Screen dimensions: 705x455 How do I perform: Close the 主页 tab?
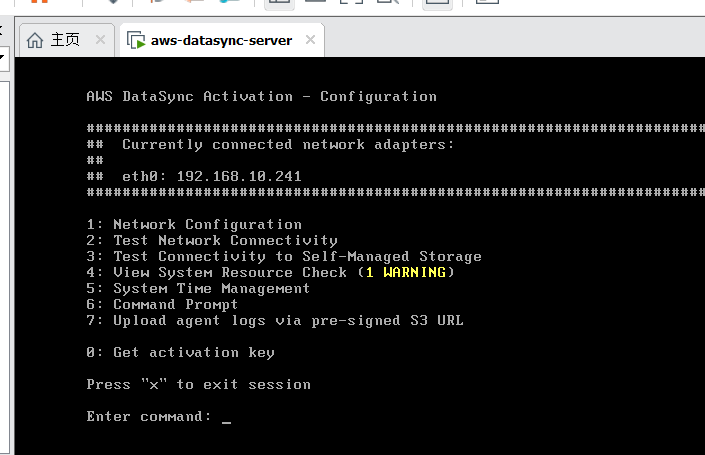(x=100, y=40)
